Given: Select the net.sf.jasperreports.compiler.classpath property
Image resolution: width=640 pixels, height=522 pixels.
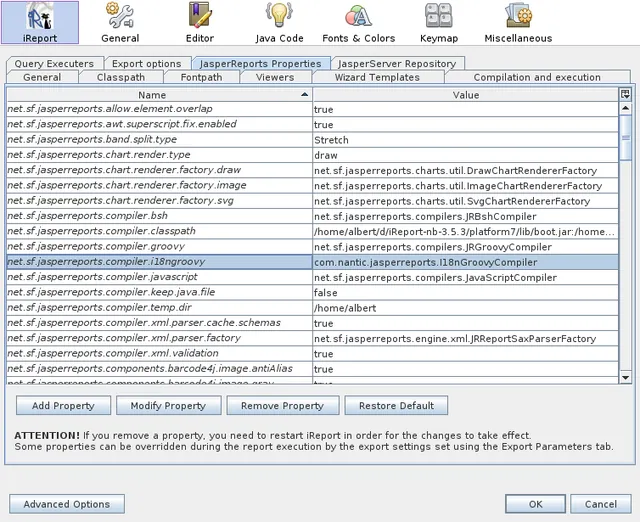Looking at the screenshot, I should (x=160, y=231).
